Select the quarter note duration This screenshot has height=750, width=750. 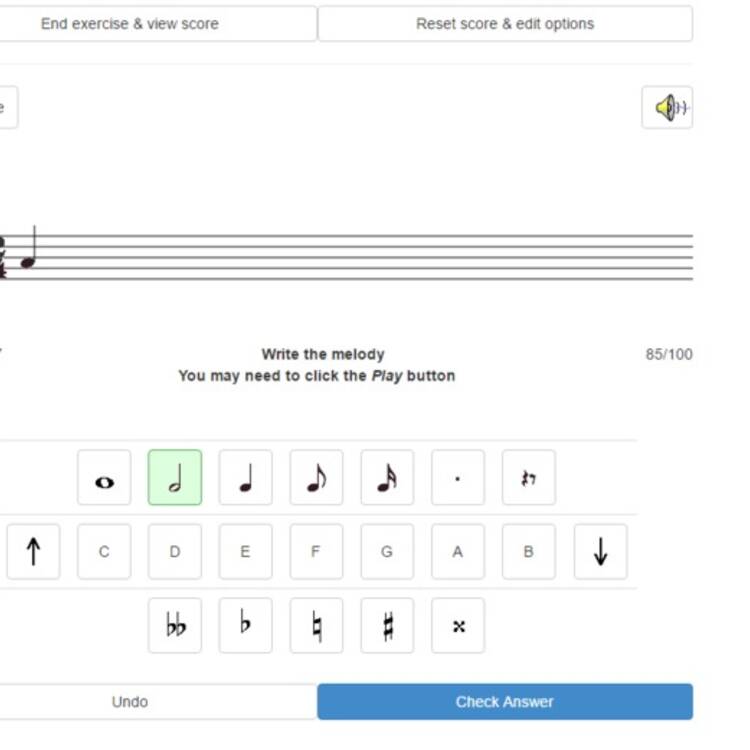pyautogui.click(x=245, y=477)
